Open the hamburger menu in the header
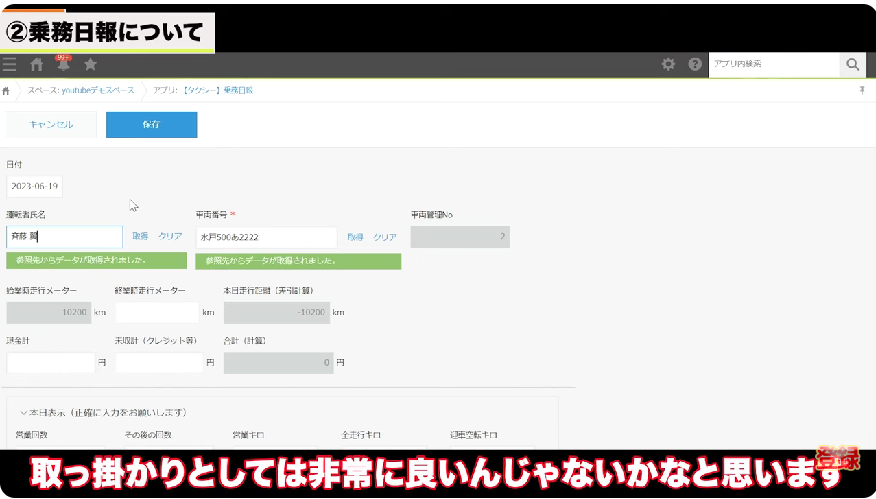876x499 pixels. coord(10,65)
